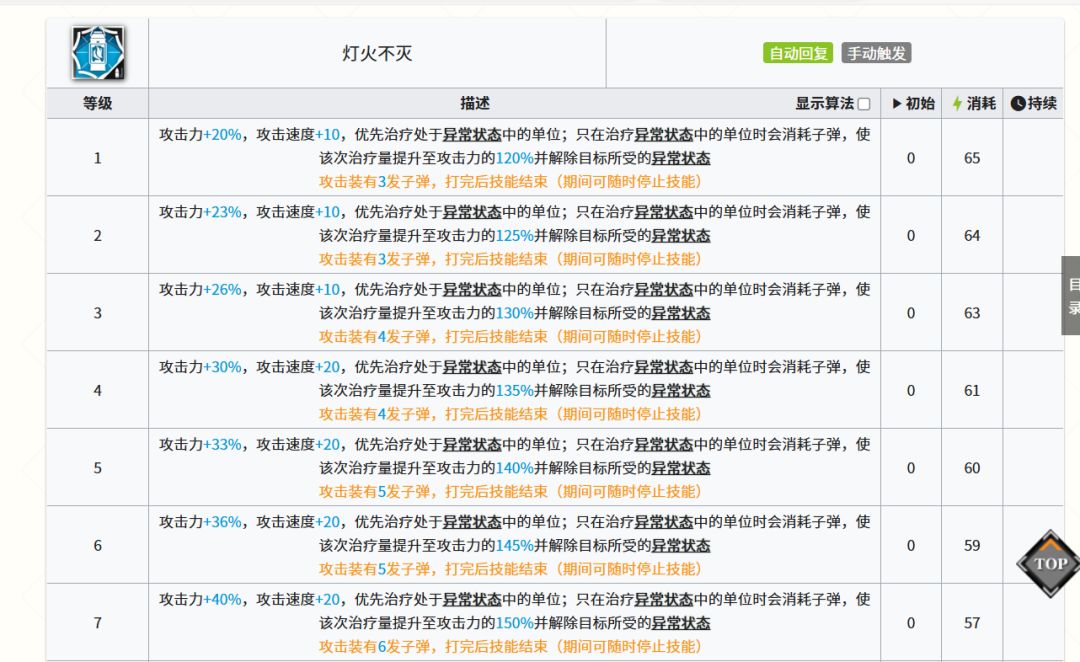Click the 描述 column header
Image resolution: width=1080 pixels, height=662 pixels.
(475, 103)
